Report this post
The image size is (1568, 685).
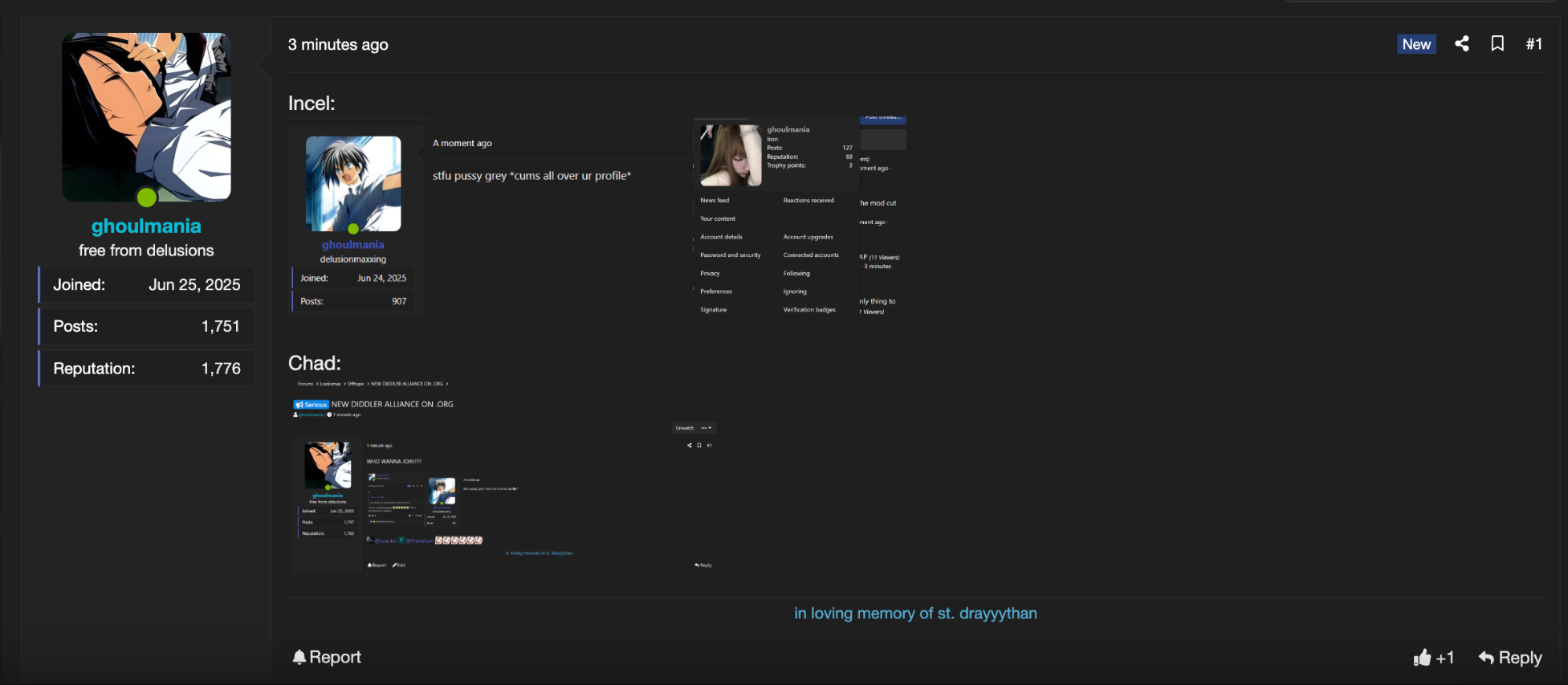point(327,657)
